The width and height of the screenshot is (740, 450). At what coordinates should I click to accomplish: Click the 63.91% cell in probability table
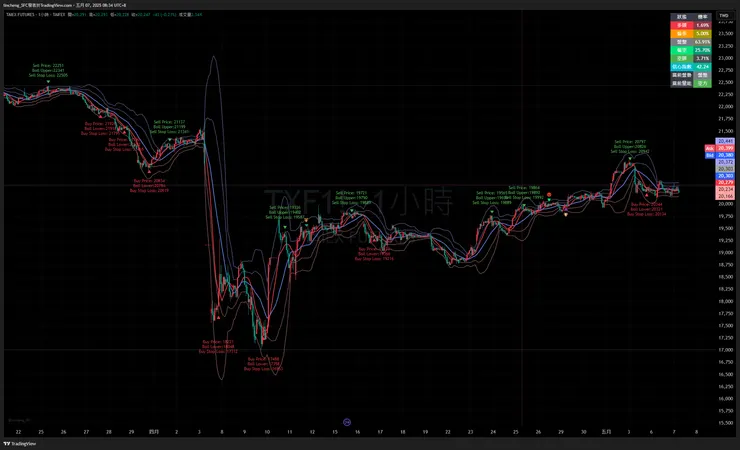coord(702,42)
